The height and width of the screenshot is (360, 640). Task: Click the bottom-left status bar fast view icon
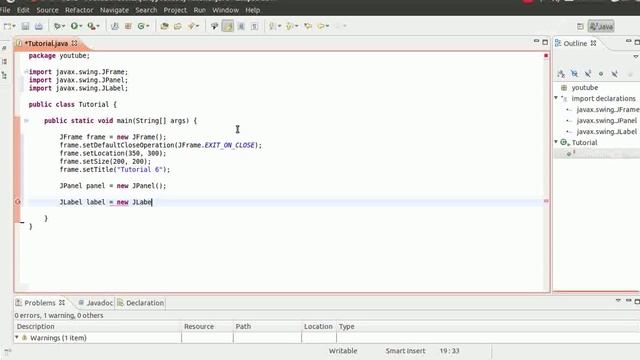coord(7,351)
